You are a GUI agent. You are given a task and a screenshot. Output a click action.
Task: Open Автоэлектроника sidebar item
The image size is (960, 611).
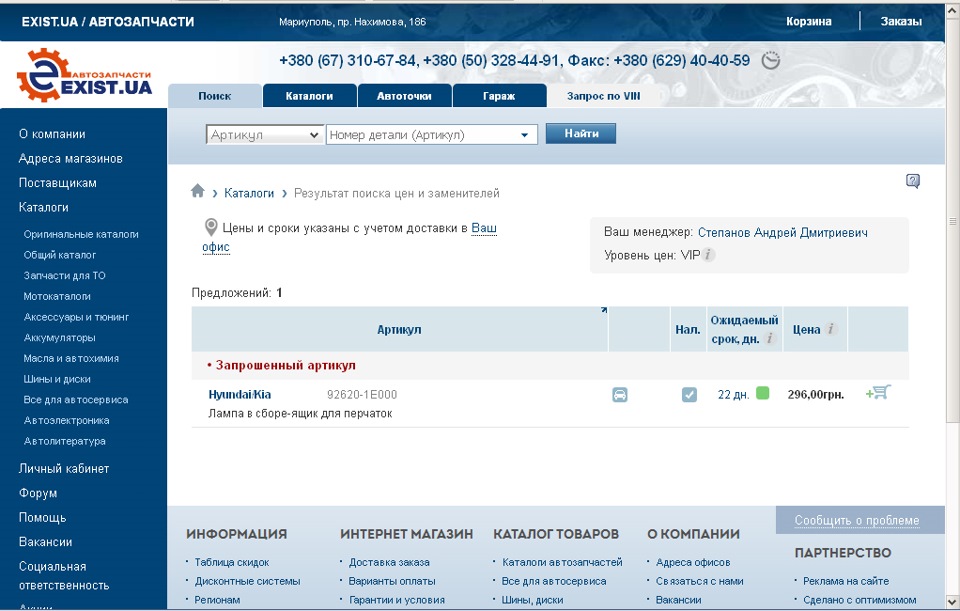(x=66, y=421)
